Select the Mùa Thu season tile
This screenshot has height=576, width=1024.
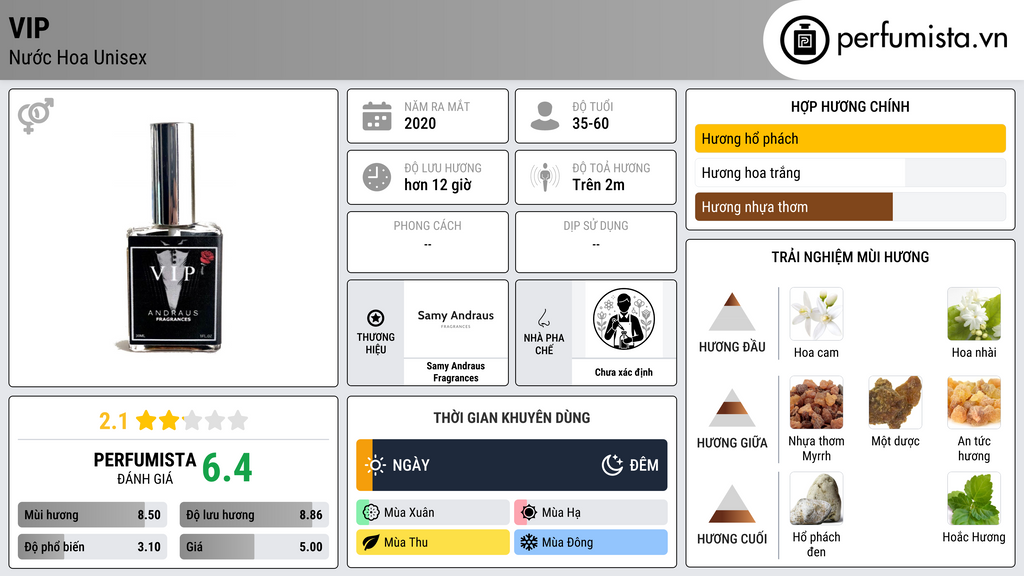pos(433,542)
